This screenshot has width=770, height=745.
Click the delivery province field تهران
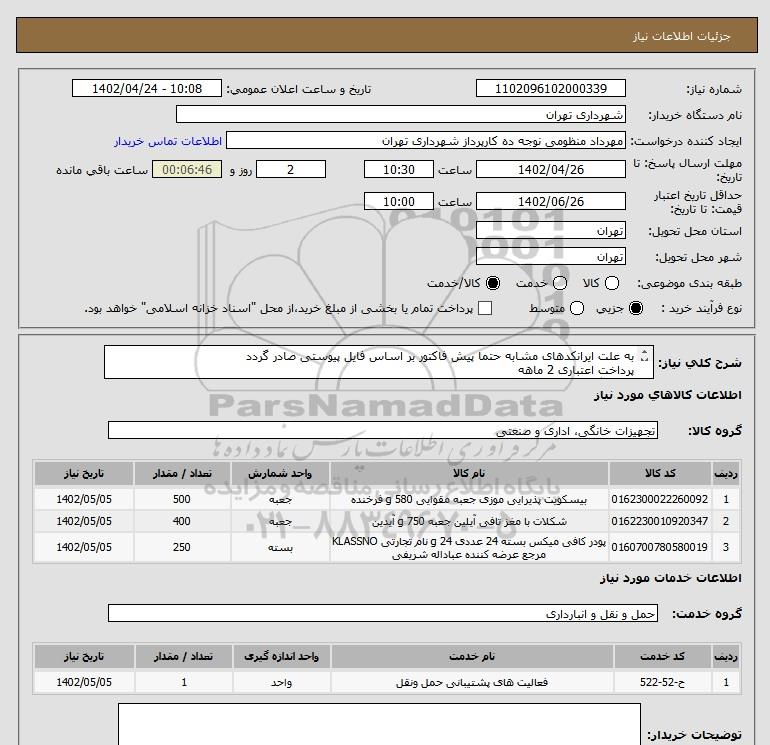point(550,230)
